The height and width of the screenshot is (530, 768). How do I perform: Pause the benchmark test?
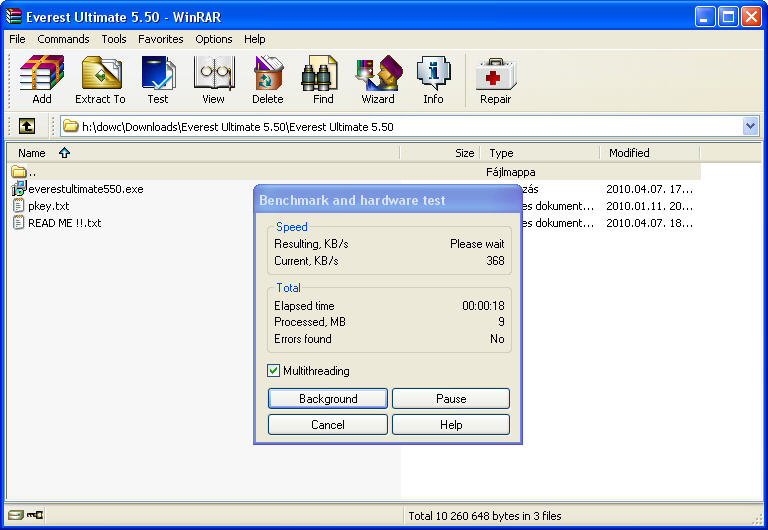point(451,398)
